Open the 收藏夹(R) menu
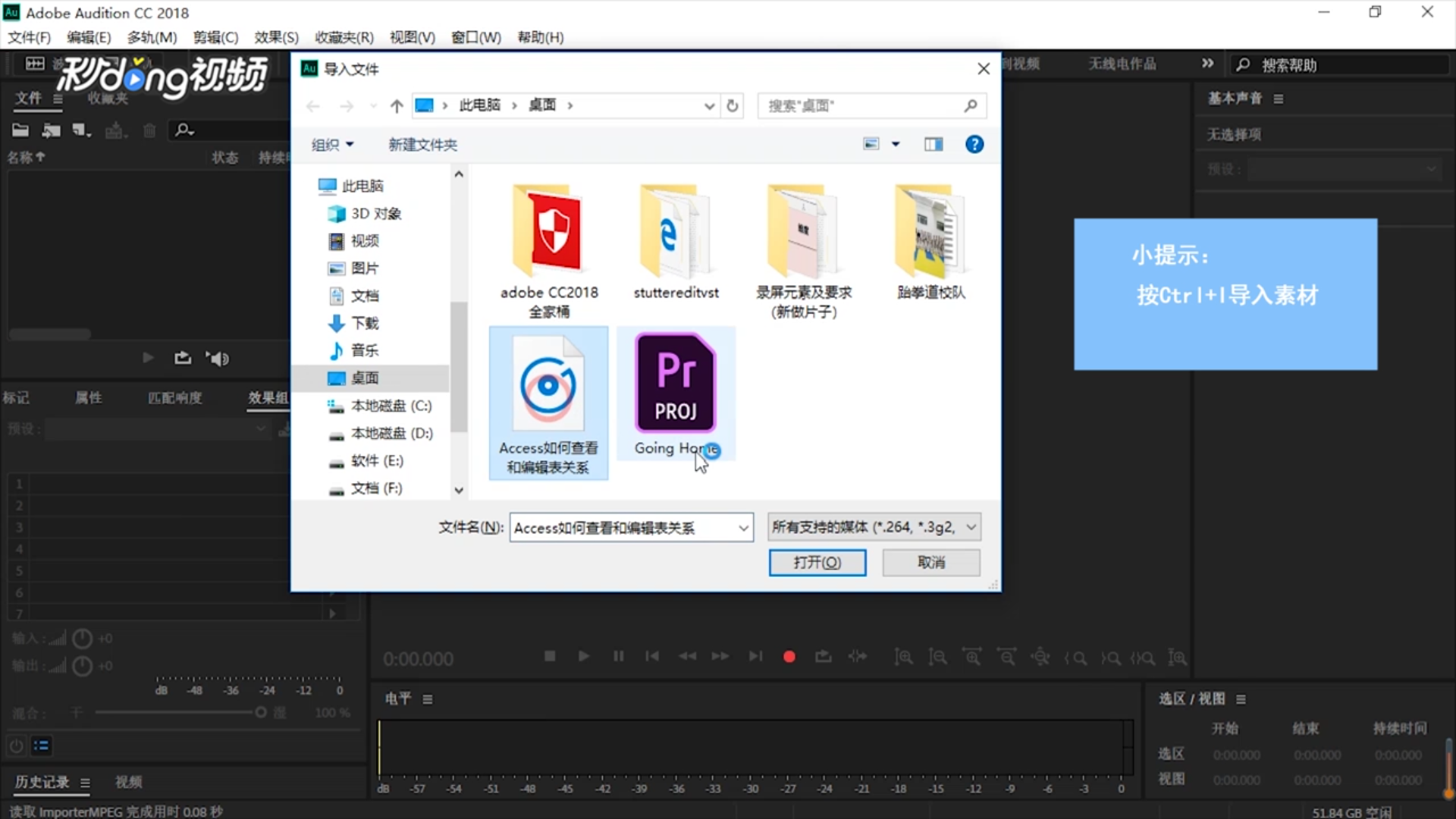The height and width of the screenshot is (819, 1456). click(344, 37)
